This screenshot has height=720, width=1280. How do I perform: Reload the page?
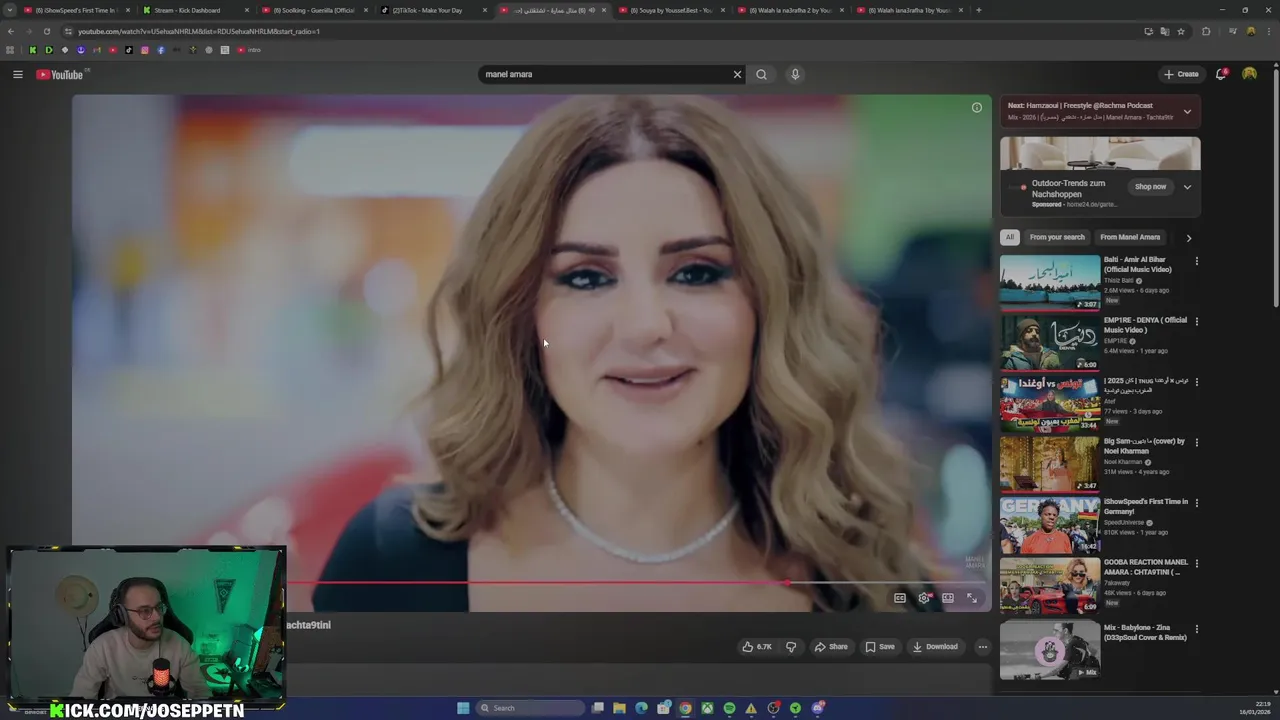46,31
